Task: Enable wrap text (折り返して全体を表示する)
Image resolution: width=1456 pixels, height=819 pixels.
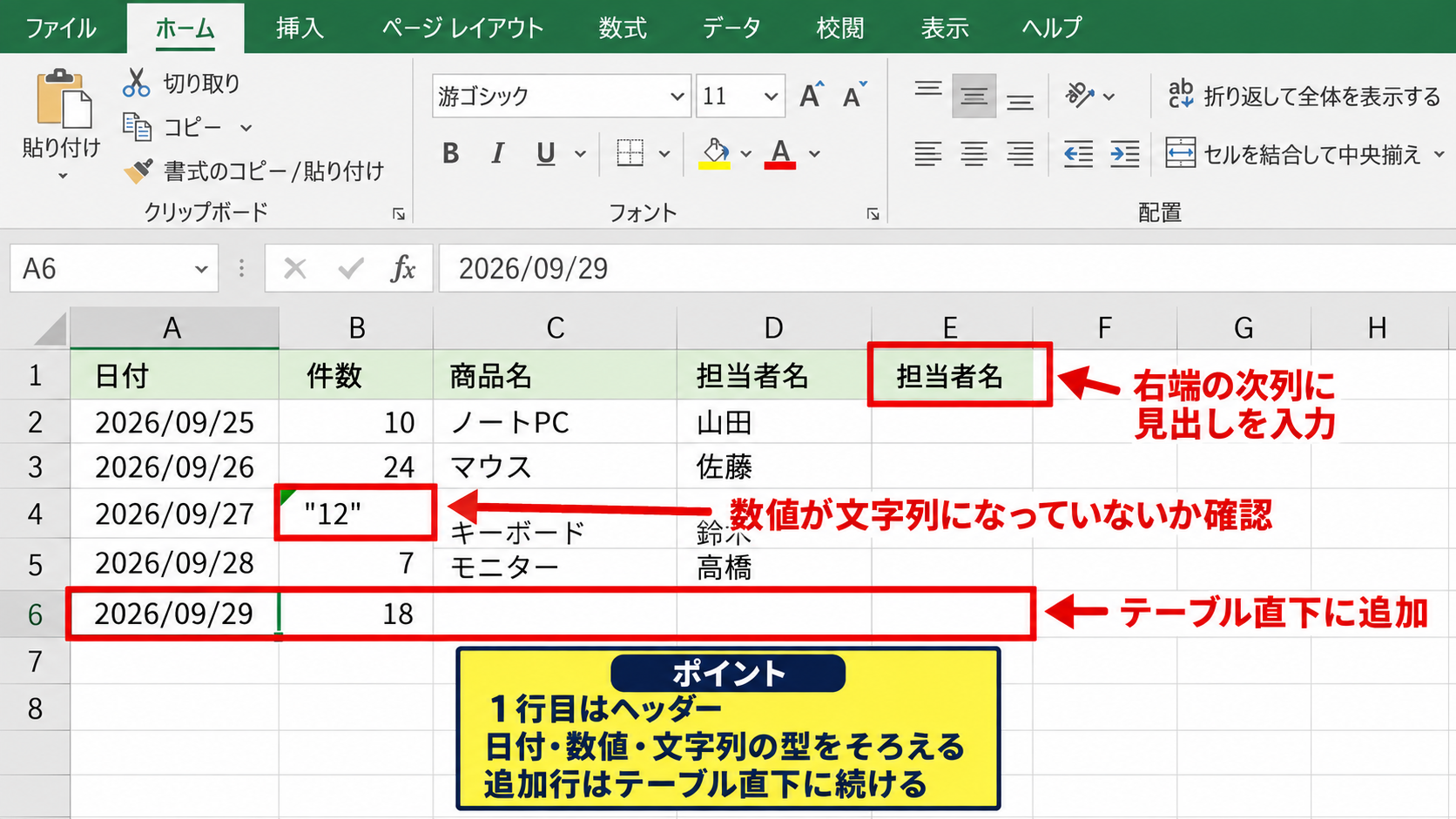Action: [1304, 96]
